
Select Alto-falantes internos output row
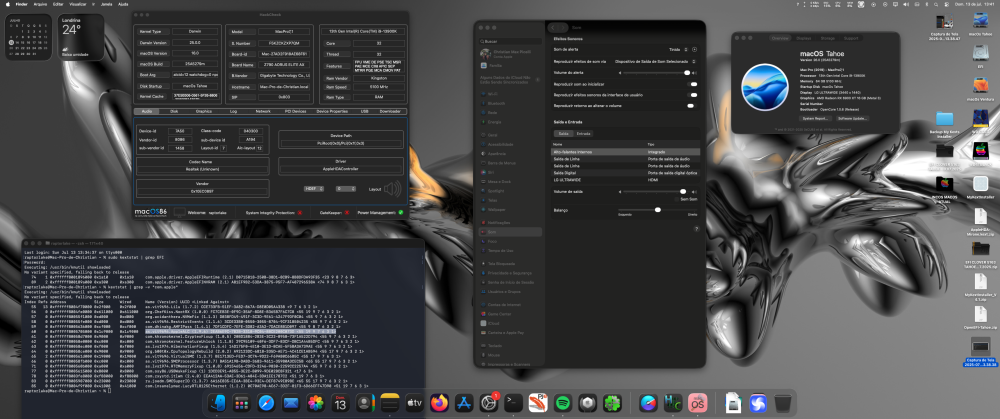[625, 152]
